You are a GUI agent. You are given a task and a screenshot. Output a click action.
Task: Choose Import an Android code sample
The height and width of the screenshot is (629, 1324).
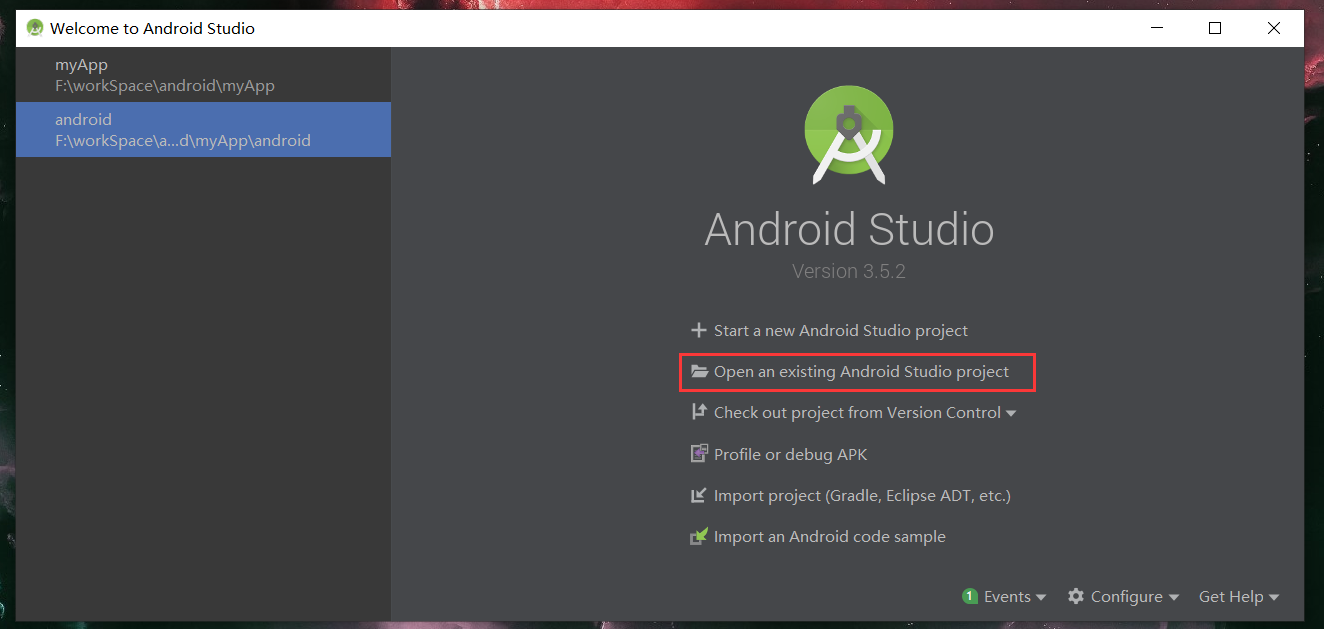click(829, 537)
